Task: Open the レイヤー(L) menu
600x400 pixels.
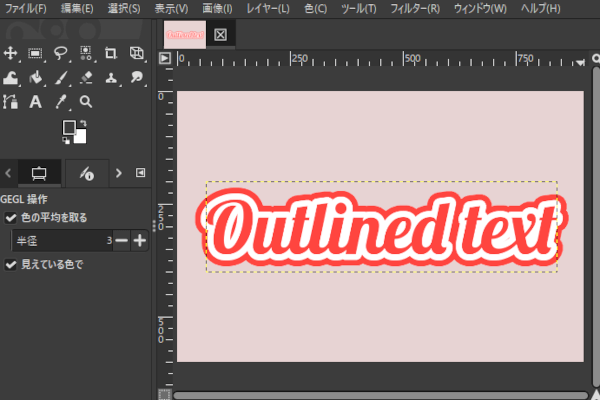Action: 265,9
